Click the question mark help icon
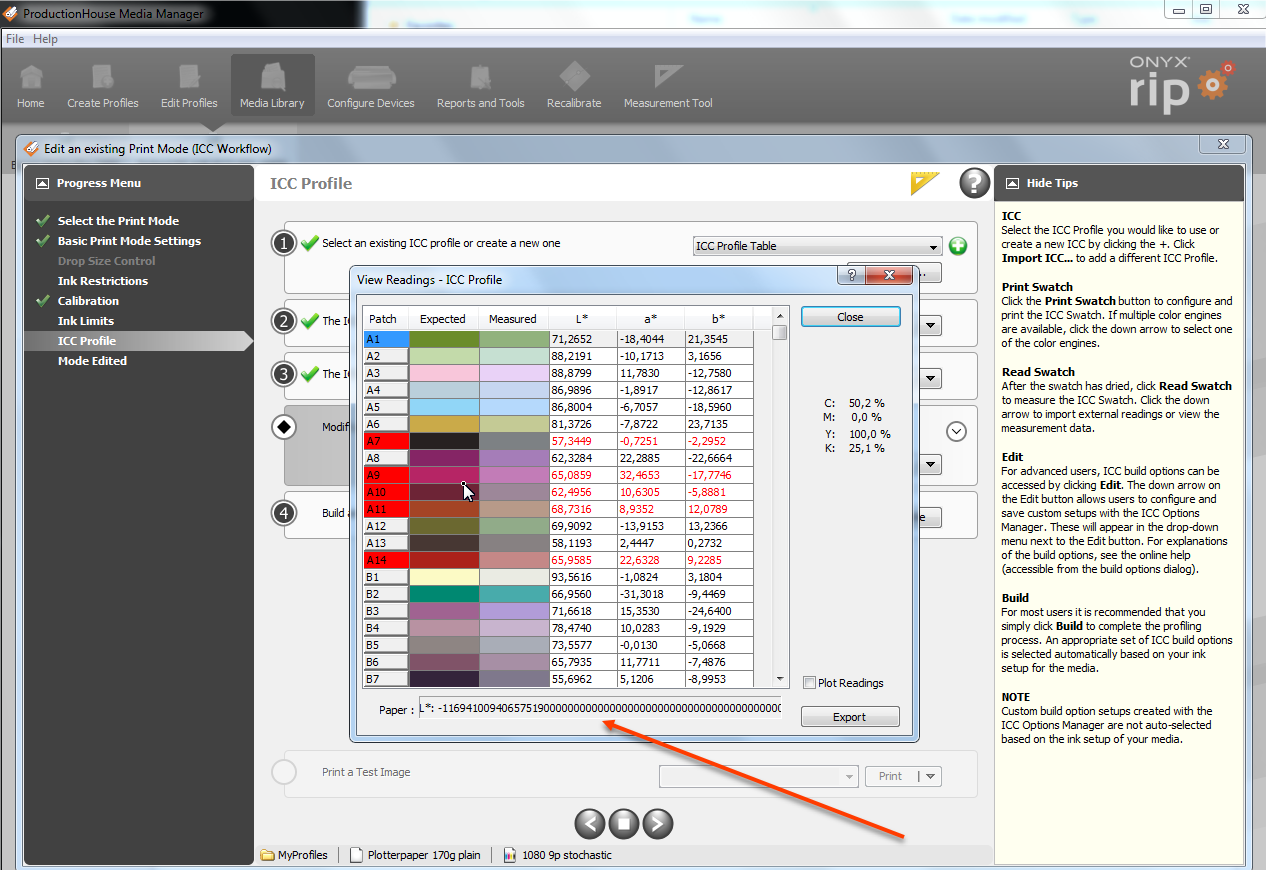The width and height of the screenshot is (1266, 870). pos(974,183)
